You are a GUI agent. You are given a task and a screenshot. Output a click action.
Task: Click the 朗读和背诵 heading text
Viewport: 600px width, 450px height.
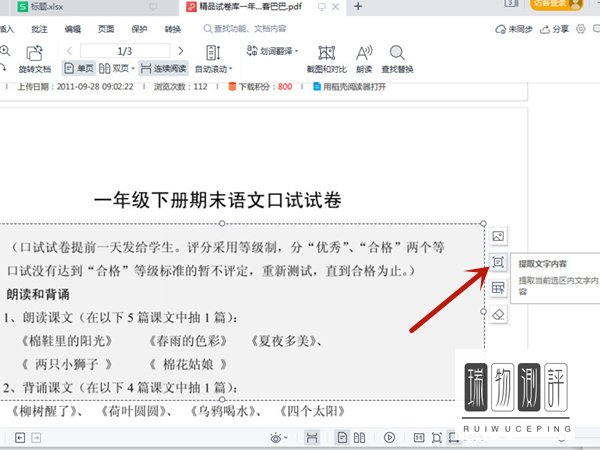point(38,294)
